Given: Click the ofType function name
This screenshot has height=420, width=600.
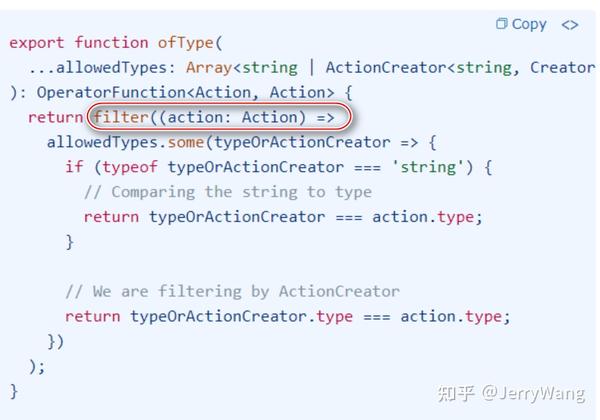Looking at the screenshot, I should pos(185,42).
